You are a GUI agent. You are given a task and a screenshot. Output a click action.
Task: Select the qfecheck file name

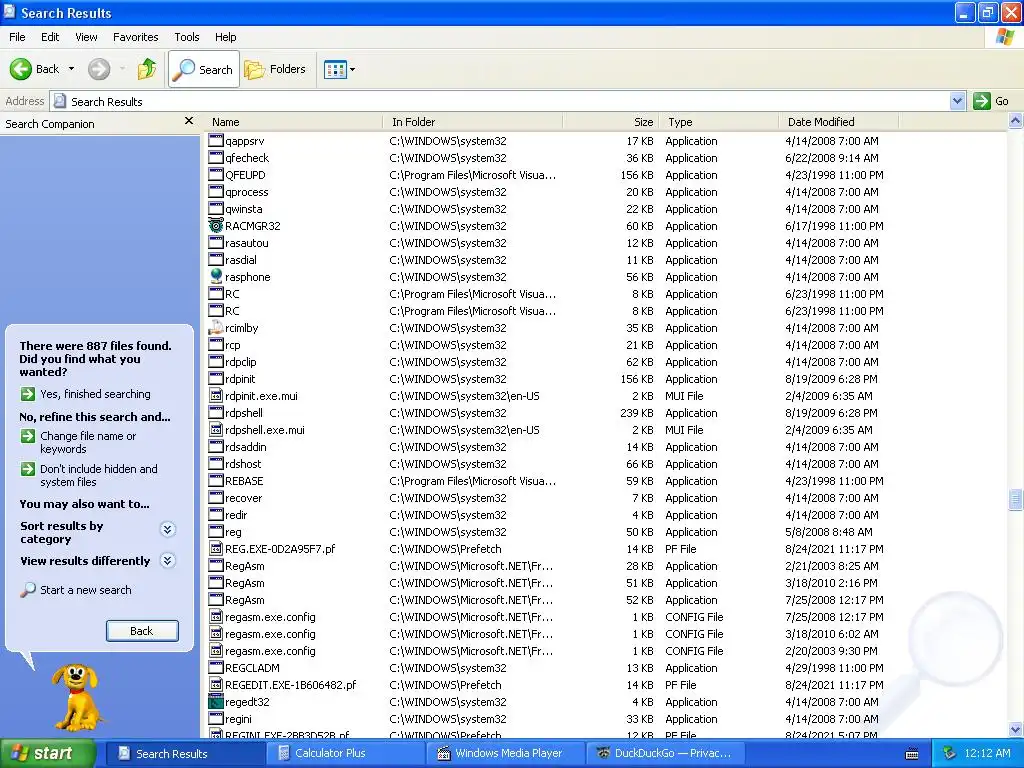[247, 158]
